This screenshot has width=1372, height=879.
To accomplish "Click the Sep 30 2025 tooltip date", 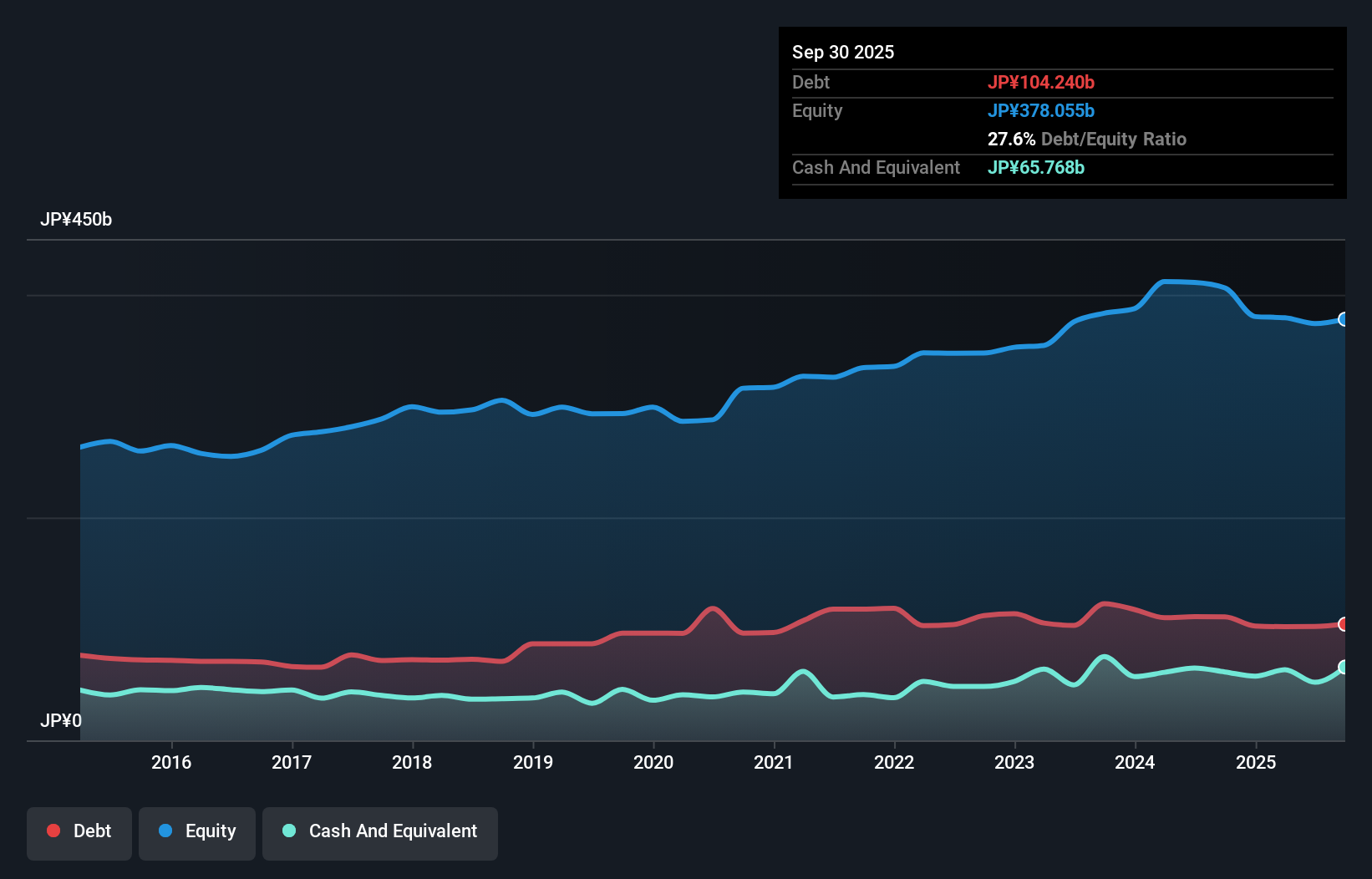I will (843, 52).
